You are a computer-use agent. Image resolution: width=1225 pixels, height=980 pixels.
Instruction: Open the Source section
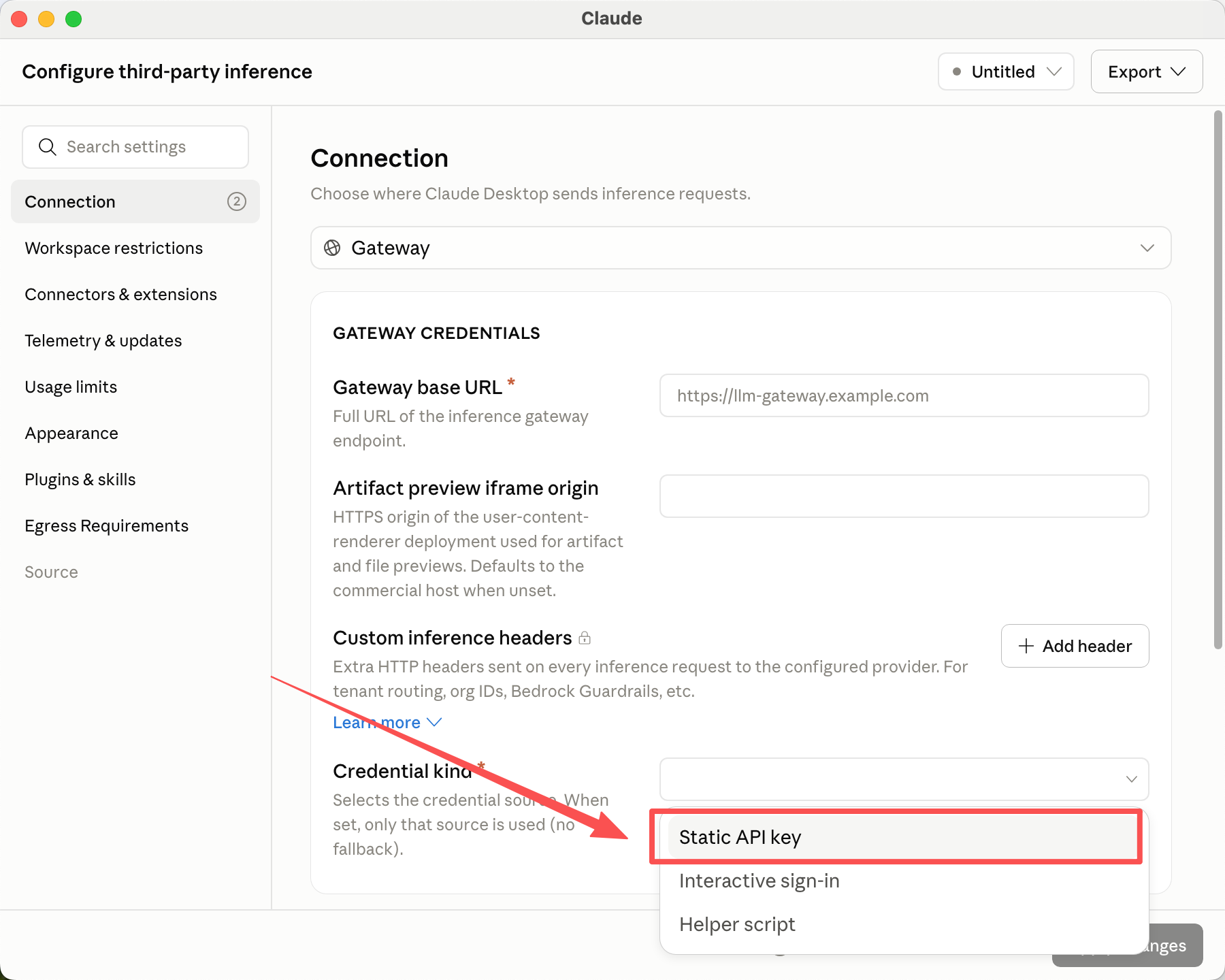point(135,572)
